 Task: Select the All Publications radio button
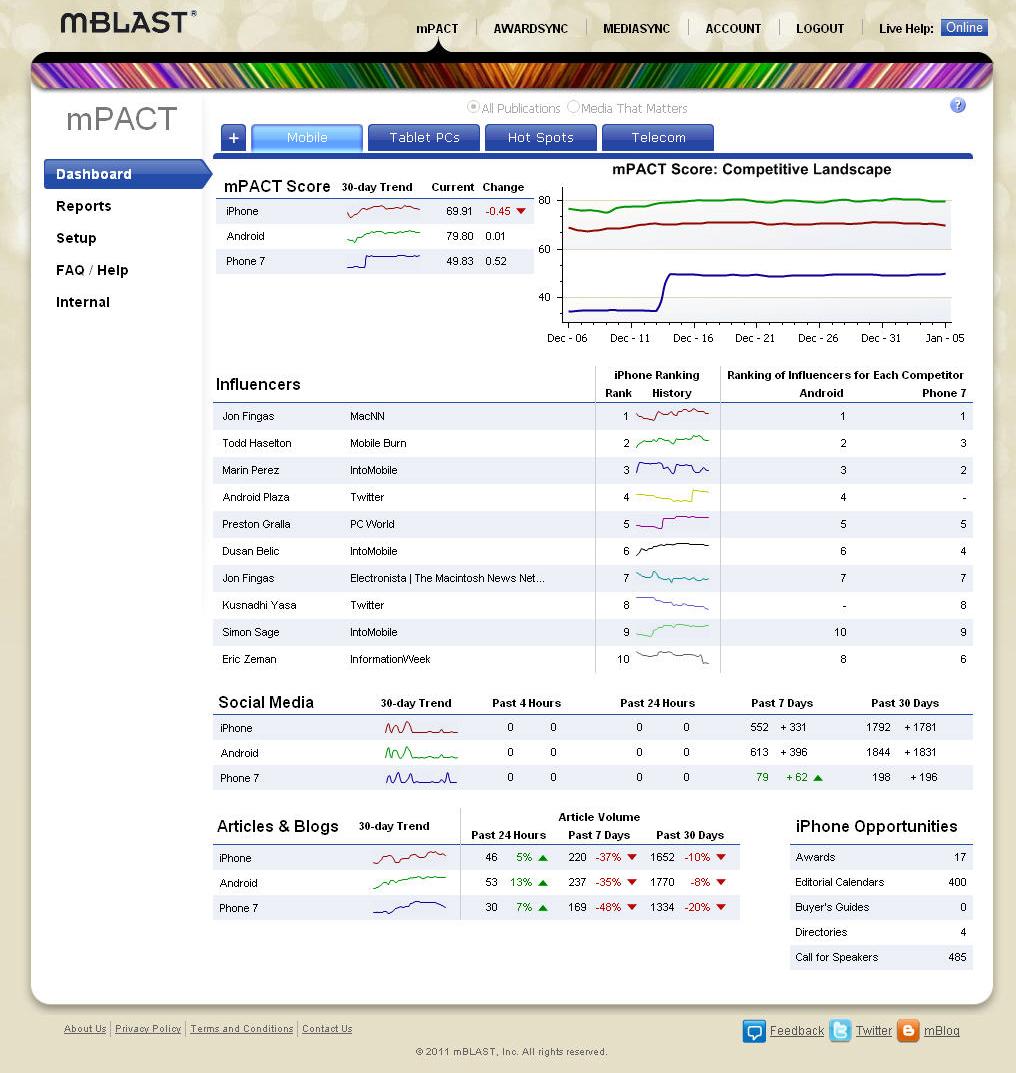pyautogui.click(x=474, y=107)
